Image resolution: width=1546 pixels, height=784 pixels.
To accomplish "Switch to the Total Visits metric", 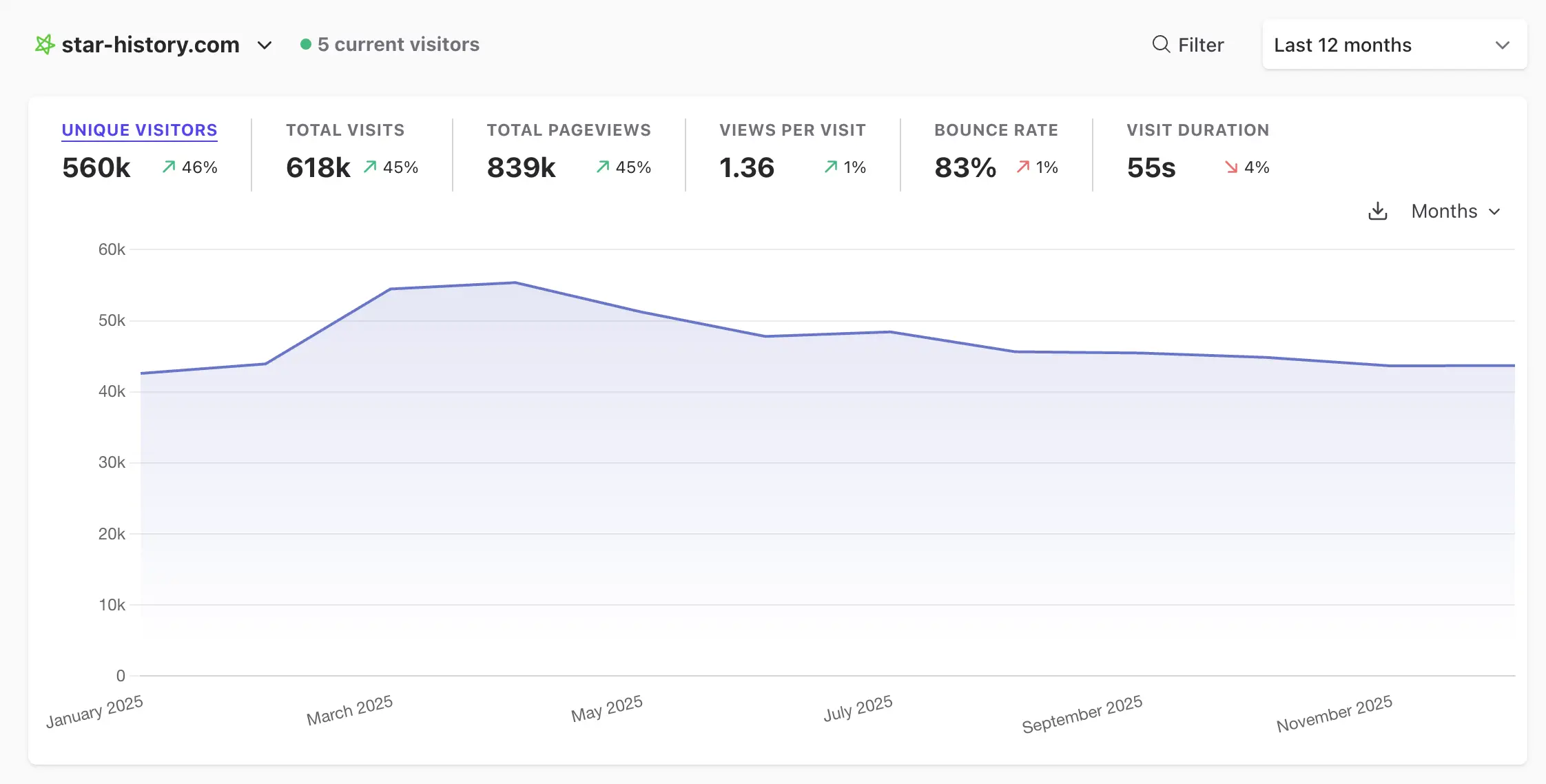I will 345,130.
